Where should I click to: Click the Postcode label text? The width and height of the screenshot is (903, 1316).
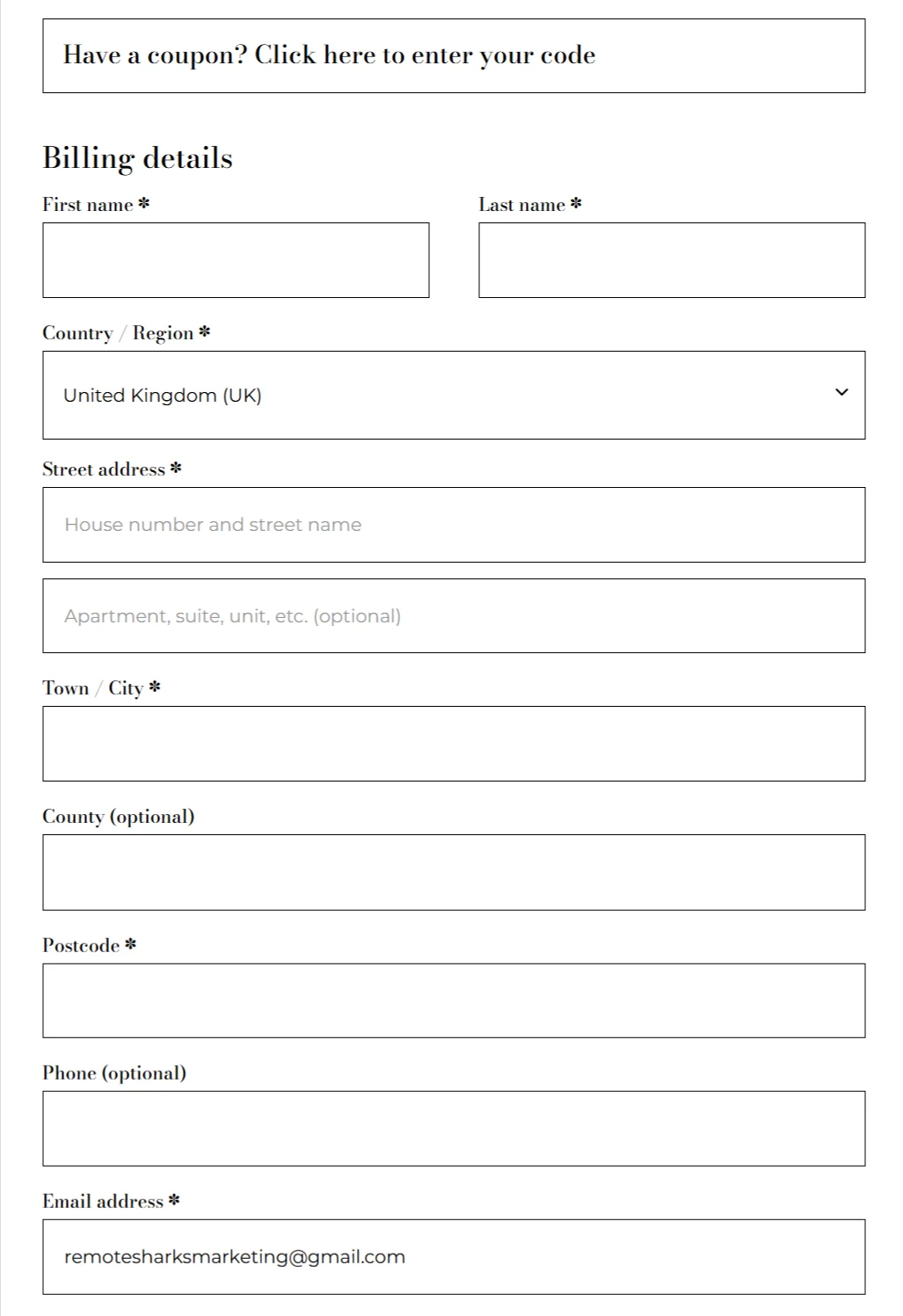click(x=81, y=946)
